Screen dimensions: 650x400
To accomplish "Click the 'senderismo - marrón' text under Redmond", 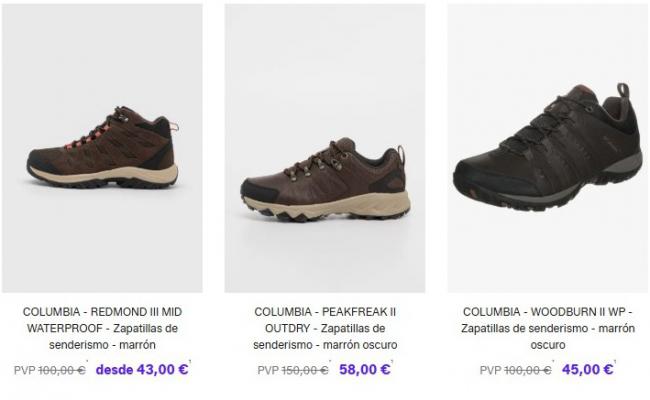I will 102,345.
